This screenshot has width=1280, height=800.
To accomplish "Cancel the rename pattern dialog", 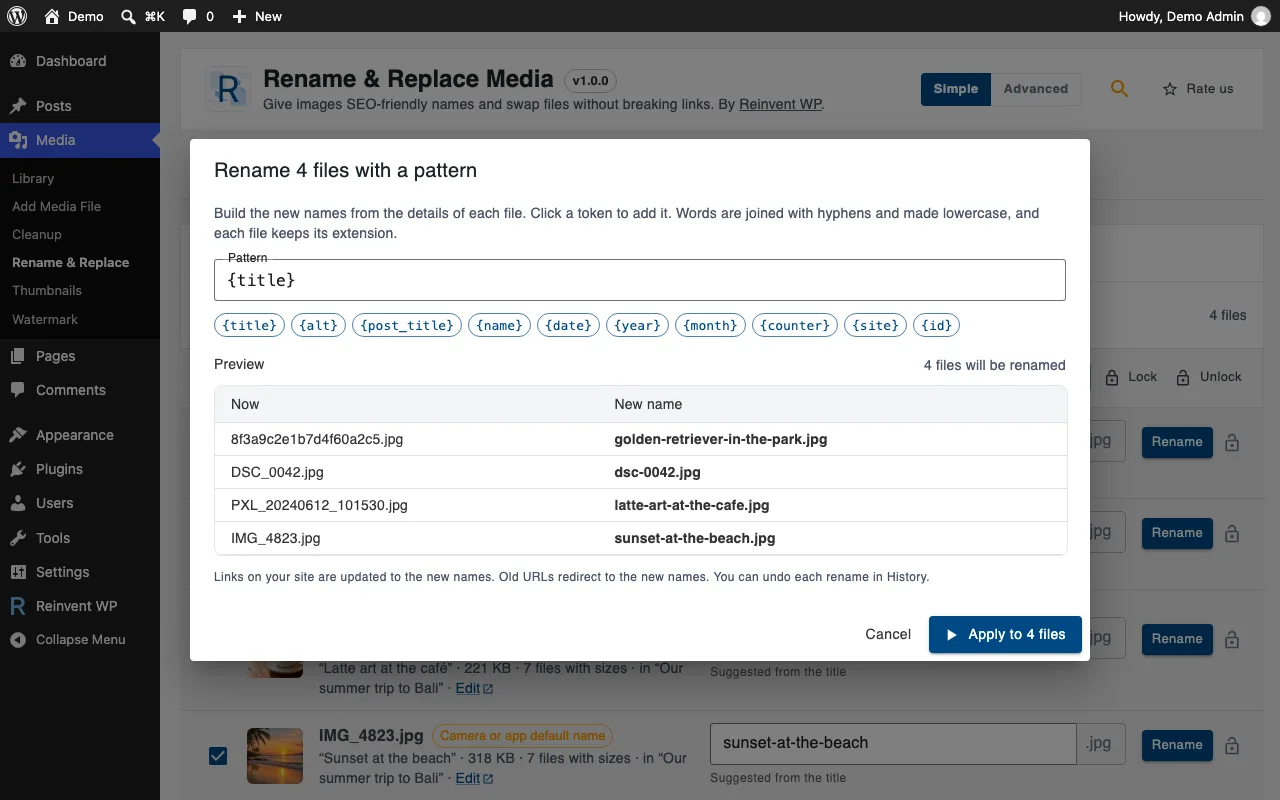I will 888,634.
